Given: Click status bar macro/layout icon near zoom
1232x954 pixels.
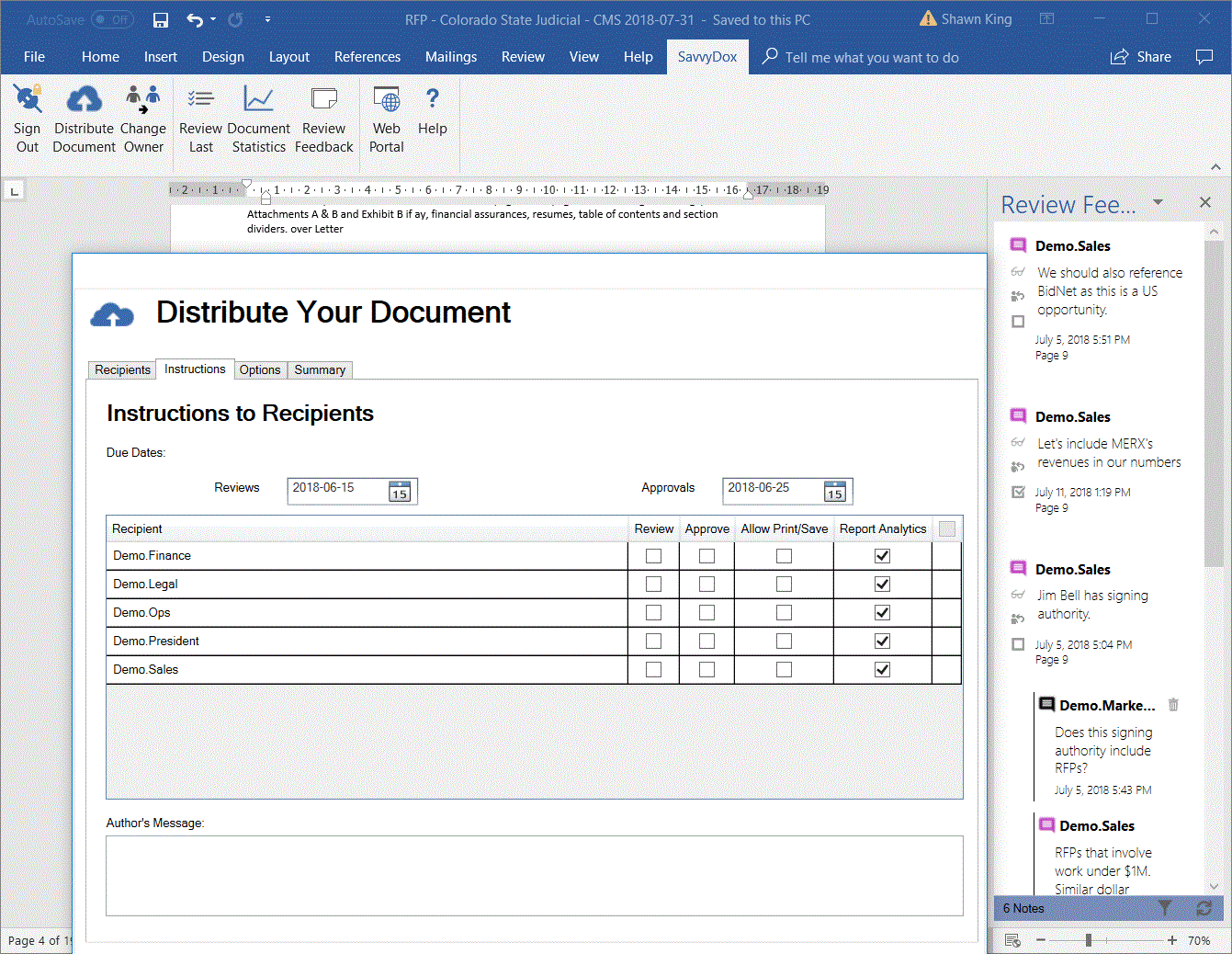Looking at the screenshot, I should tap(1012, 940).
